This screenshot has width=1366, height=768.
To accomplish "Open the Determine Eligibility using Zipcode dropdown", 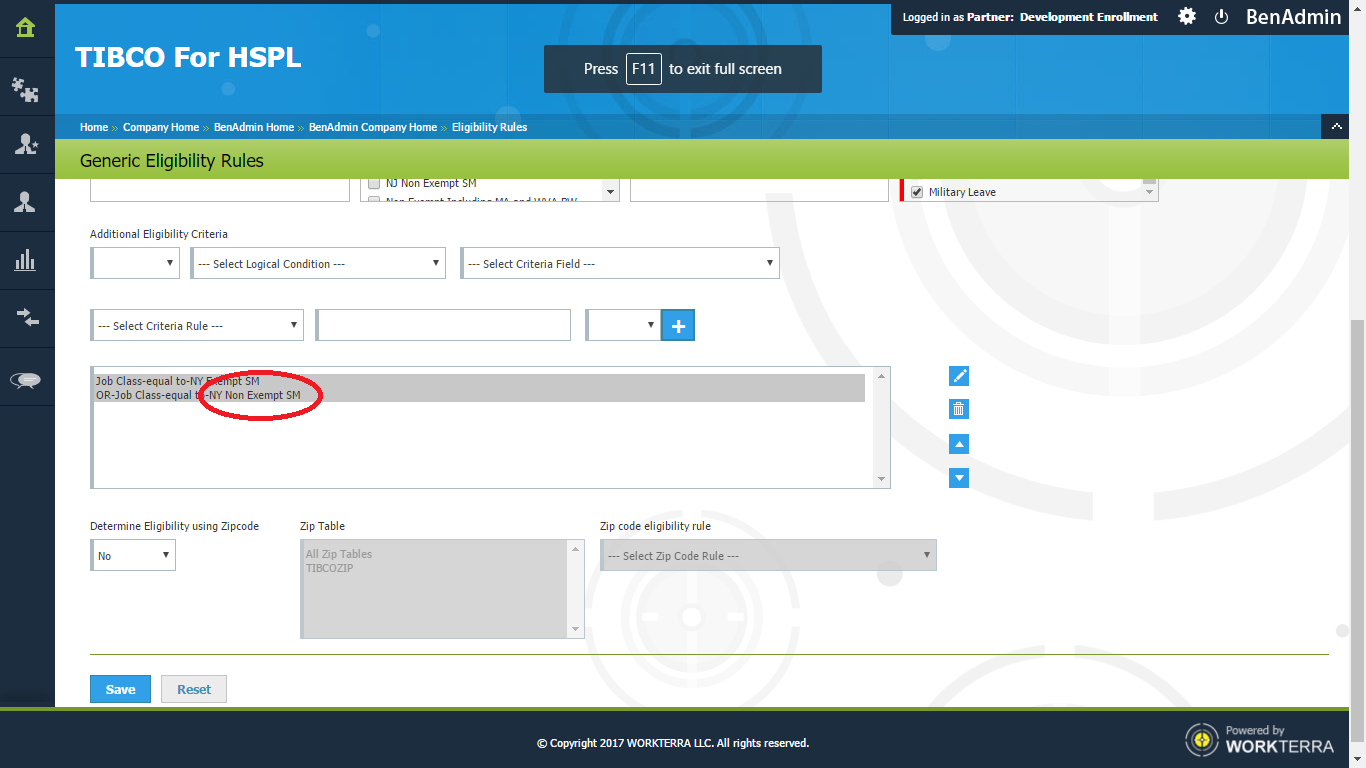I will pos(133,555).
